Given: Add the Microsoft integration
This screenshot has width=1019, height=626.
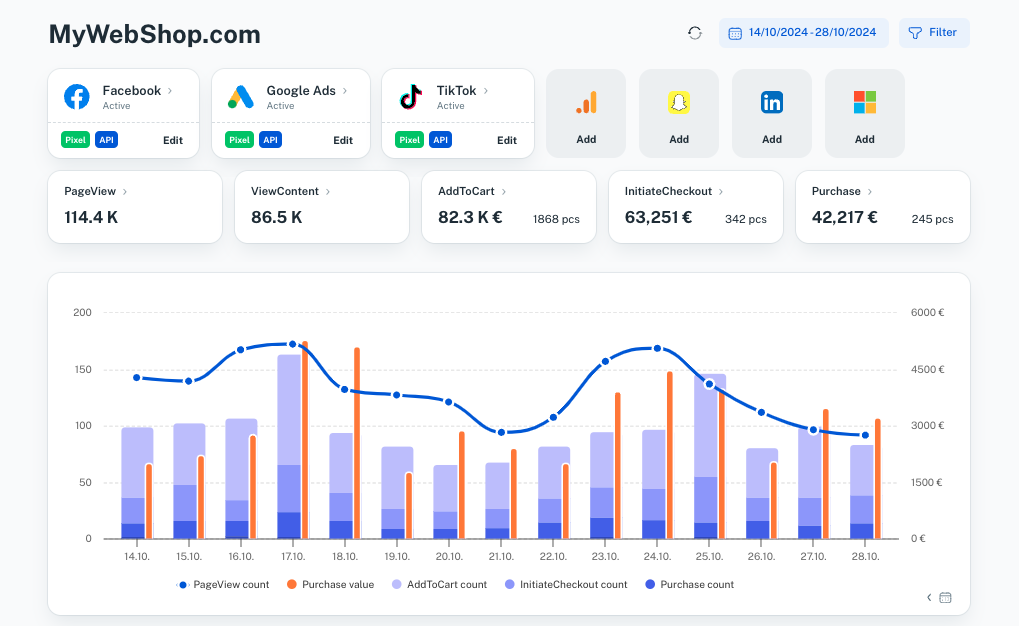Looking at the screenshot, I should click(865, 113).
